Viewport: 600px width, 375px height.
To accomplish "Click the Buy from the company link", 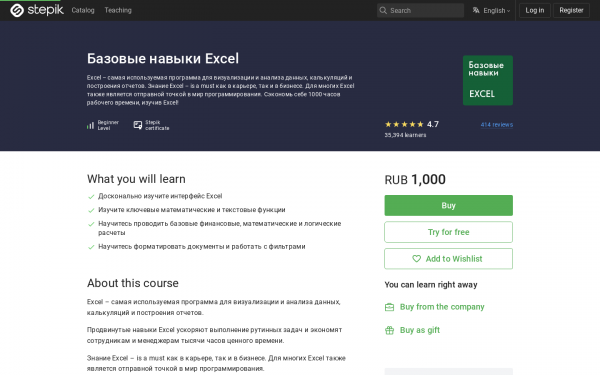I will click(x=442, y=307).
